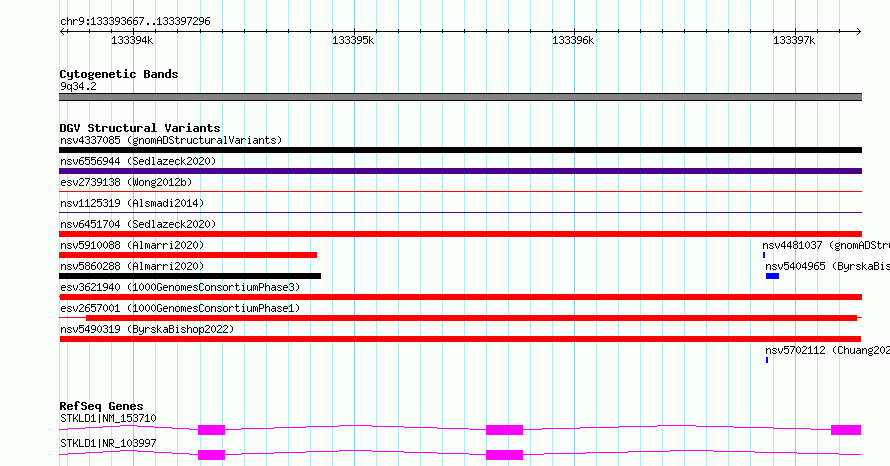890x466 pixels.
Task: Click the nsv5702112 Chuang label
Action: [x=828, y=350]
